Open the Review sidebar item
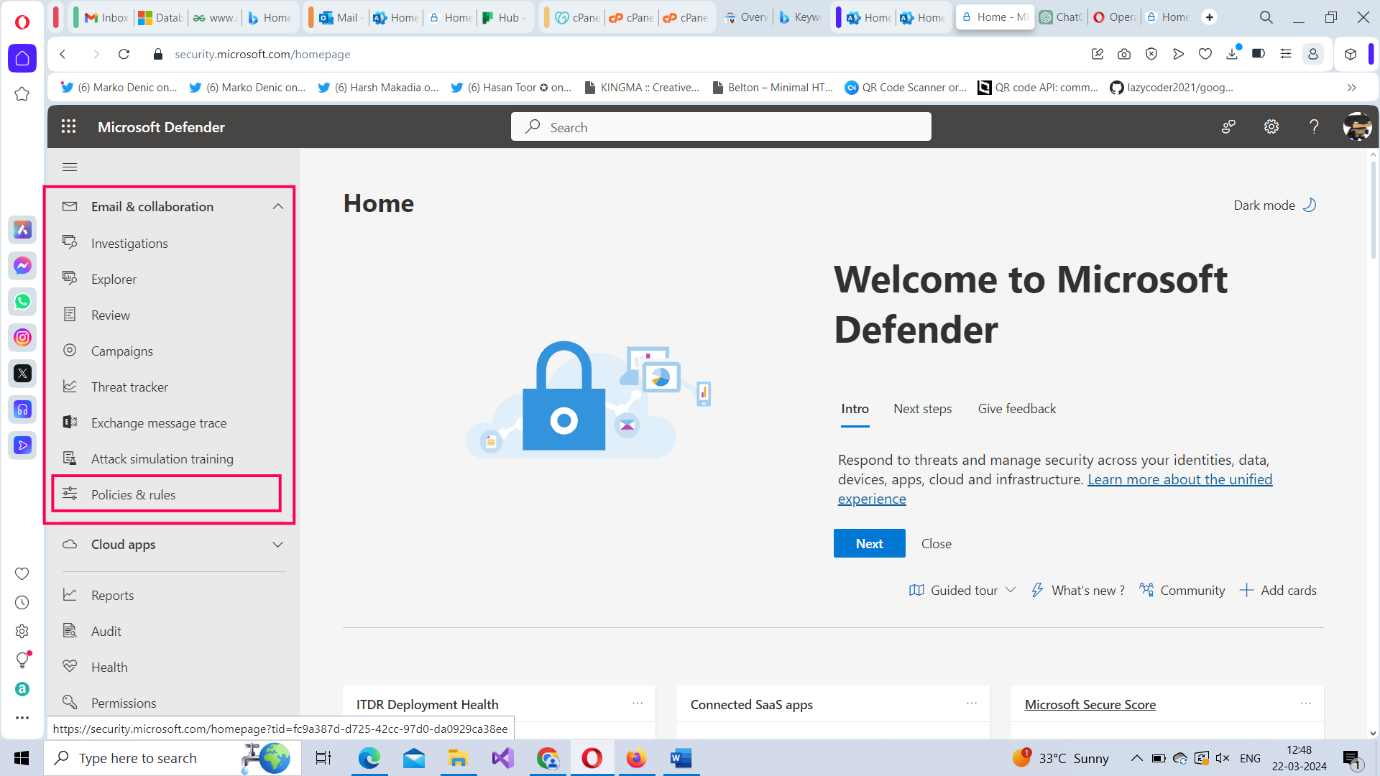The width and height of the screenshot is (1380, 776). pos(110,315)
